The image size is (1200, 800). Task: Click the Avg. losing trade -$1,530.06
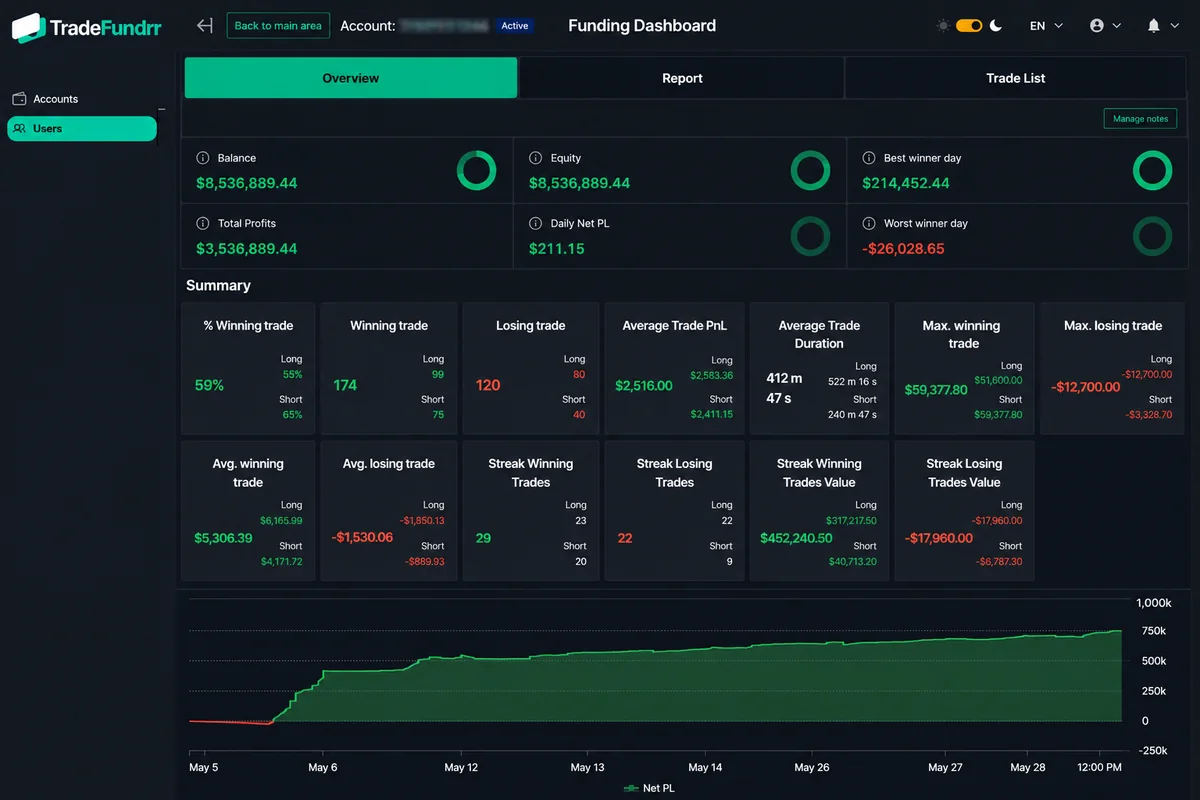362,537
